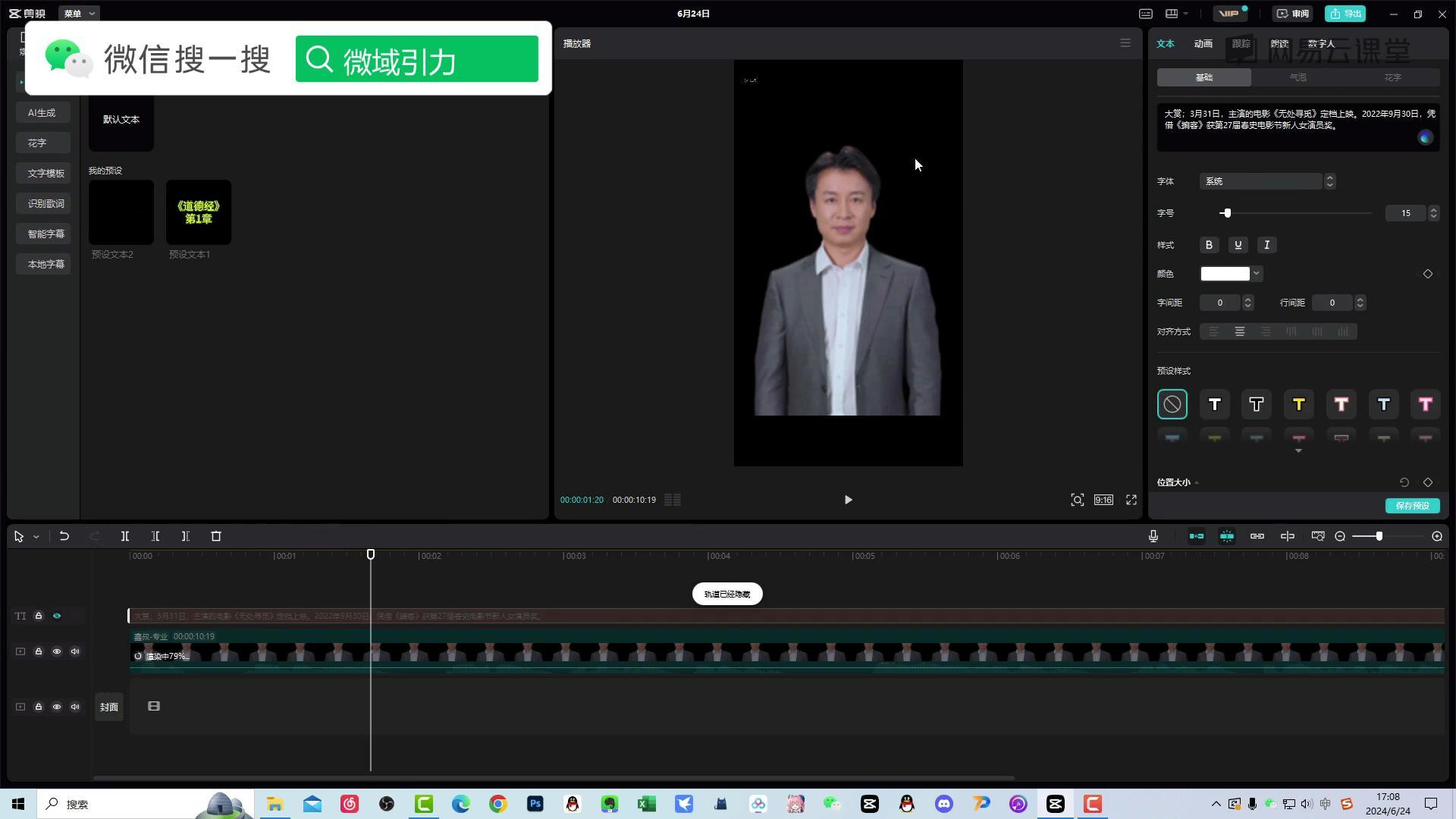Click the trim-right split tool
1456x819 pixels.
186,536
